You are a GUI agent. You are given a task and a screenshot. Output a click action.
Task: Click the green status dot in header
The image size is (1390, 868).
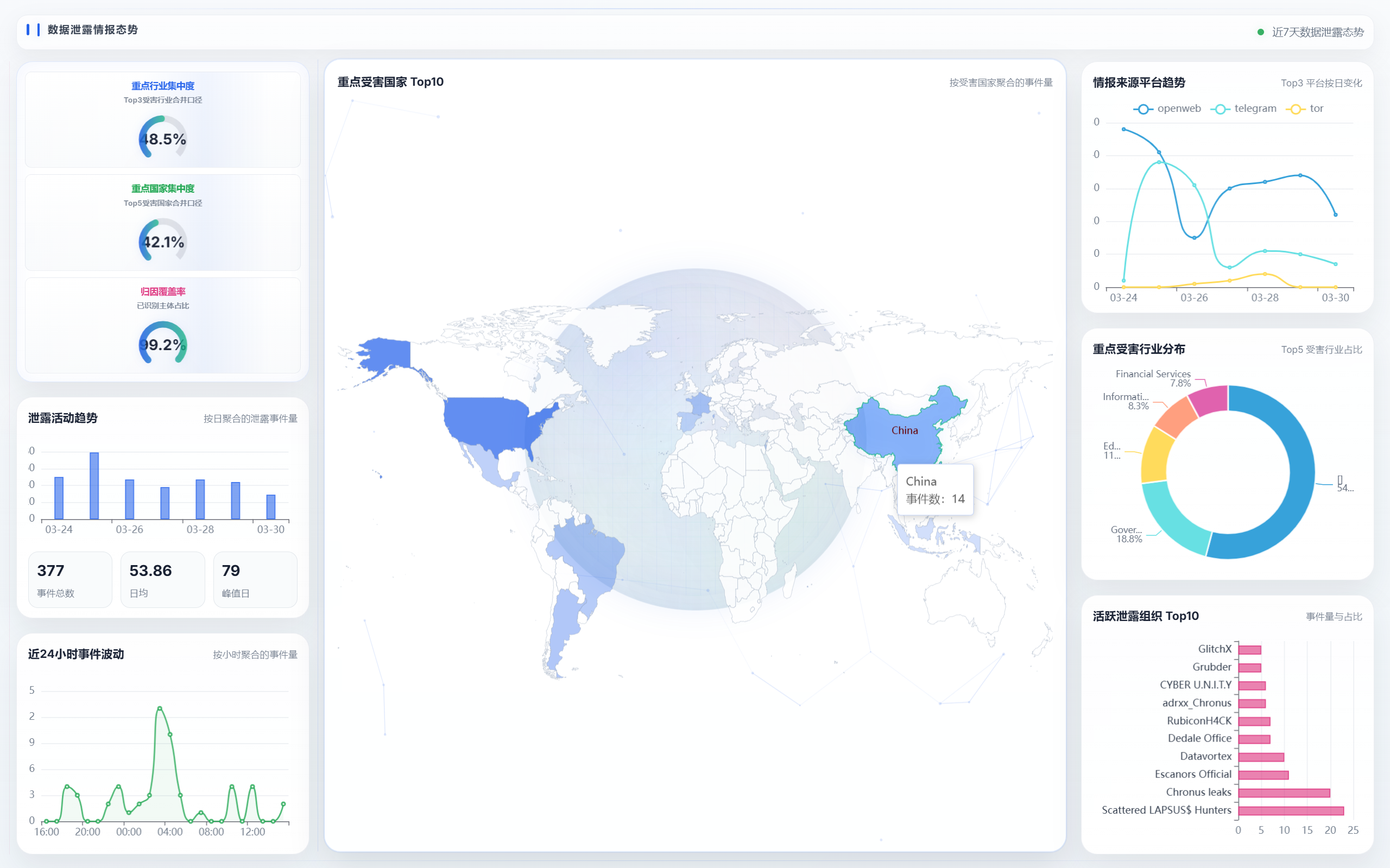tap(1260, 32)
